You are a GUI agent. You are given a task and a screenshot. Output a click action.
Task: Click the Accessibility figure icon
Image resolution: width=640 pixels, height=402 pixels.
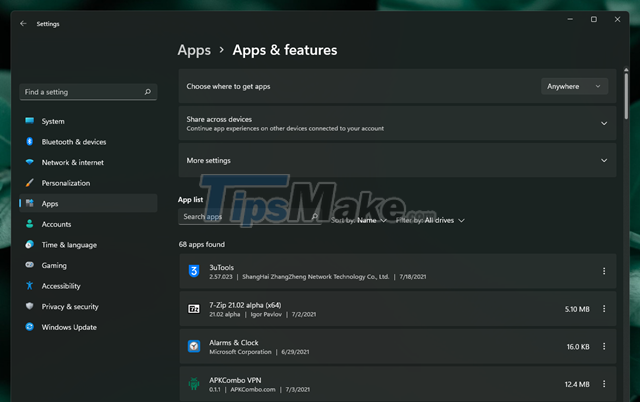click(29, 285)
